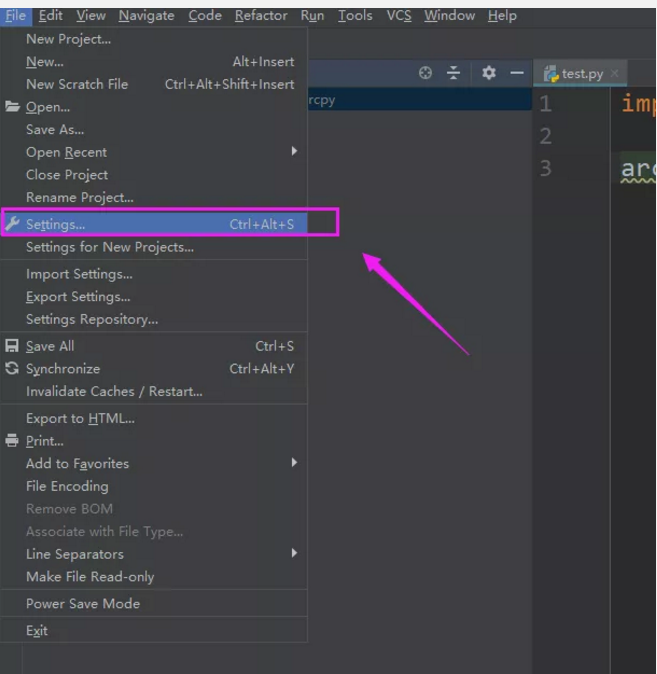This screenshot has width=657, height=674.
Task: Toggle Power Save Mode entry
Action: (x=154, y=604)
